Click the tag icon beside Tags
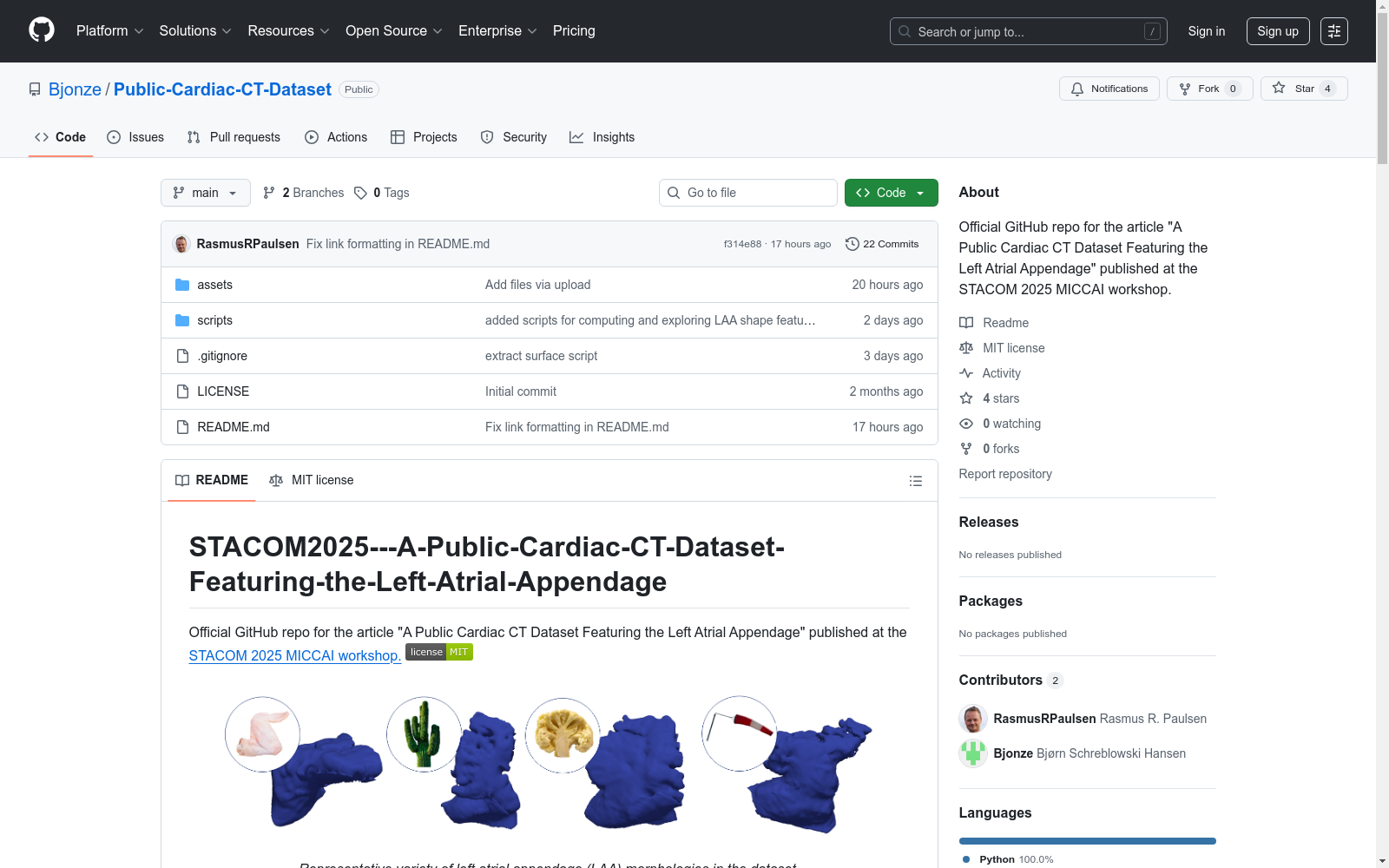The width and height of the screenshot is (1389, 868). (361, 193)
